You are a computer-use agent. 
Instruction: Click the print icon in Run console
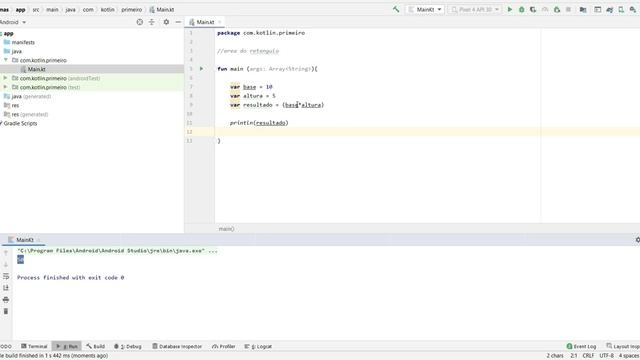pyautogui.click(x=6, y=300)
